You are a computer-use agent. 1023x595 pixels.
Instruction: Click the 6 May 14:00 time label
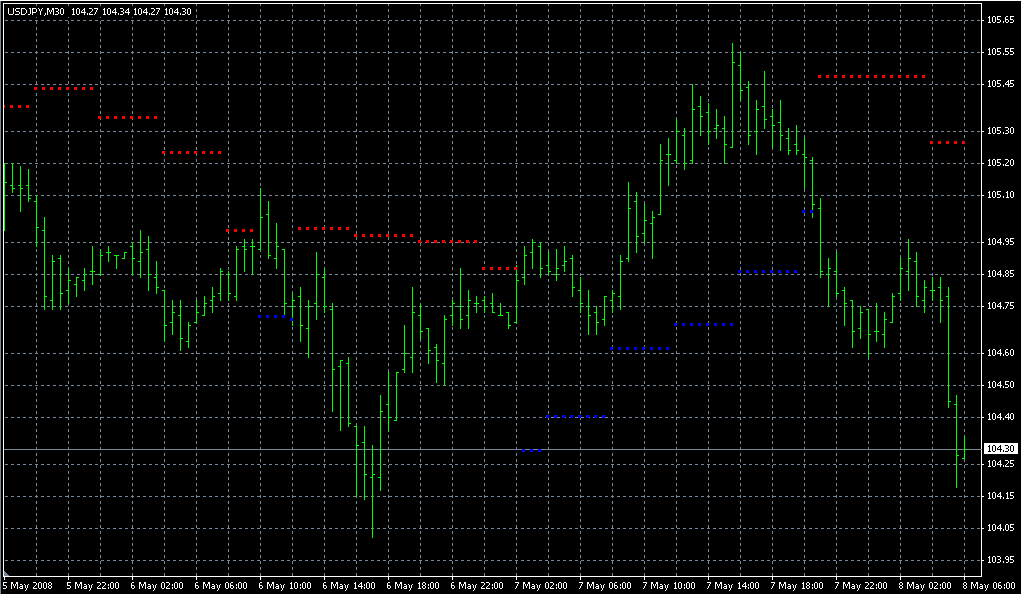(349, 586)
